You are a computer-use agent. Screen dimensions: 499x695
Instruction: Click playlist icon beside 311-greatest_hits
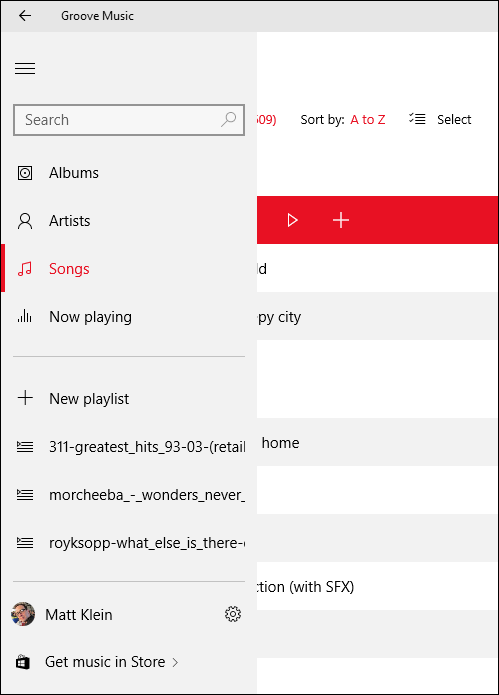coord(25,447)
